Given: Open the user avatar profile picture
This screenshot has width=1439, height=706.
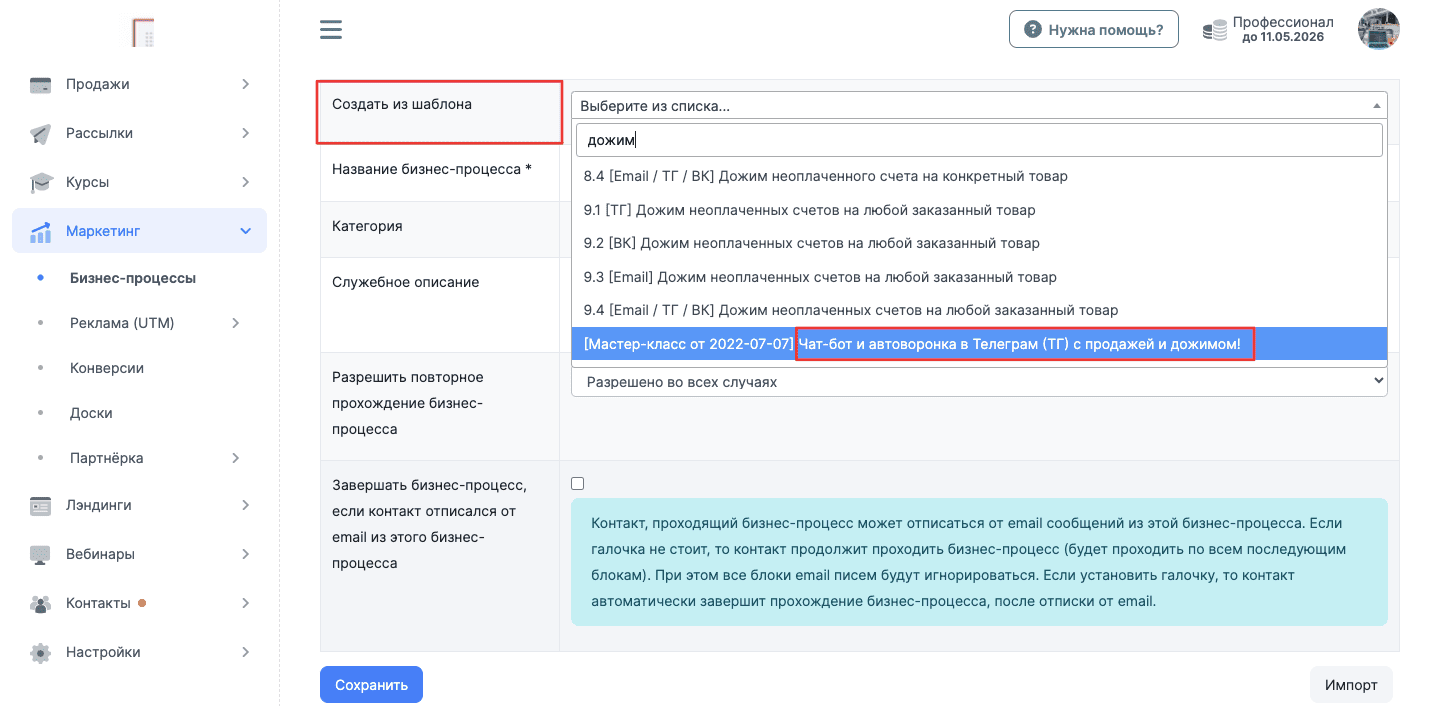Looking at the screenshot, I should pyautogui.click(x=1378, y=29).
